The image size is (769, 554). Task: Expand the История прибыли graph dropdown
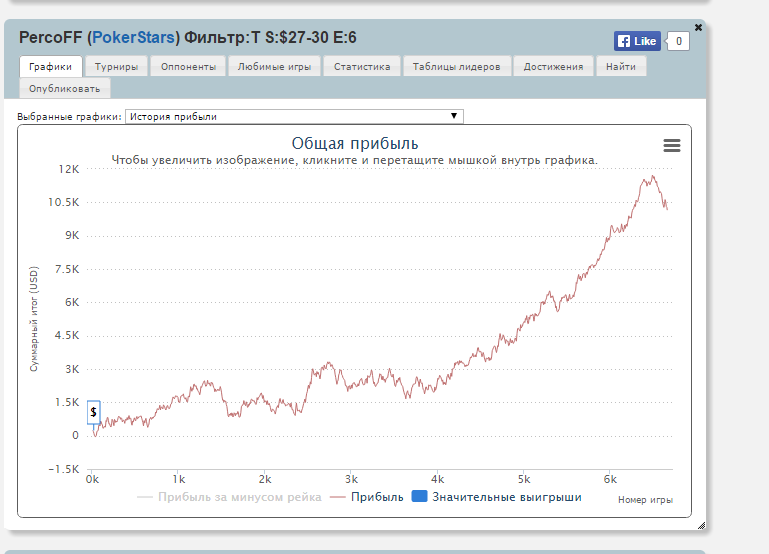tap(294, 116)
